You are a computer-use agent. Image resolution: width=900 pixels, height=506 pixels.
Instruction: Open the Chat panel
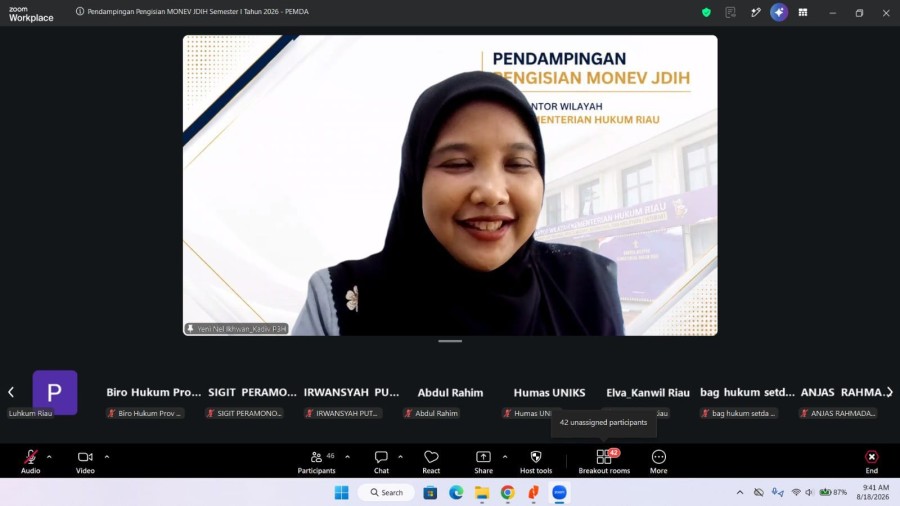(x=381, y=461)
